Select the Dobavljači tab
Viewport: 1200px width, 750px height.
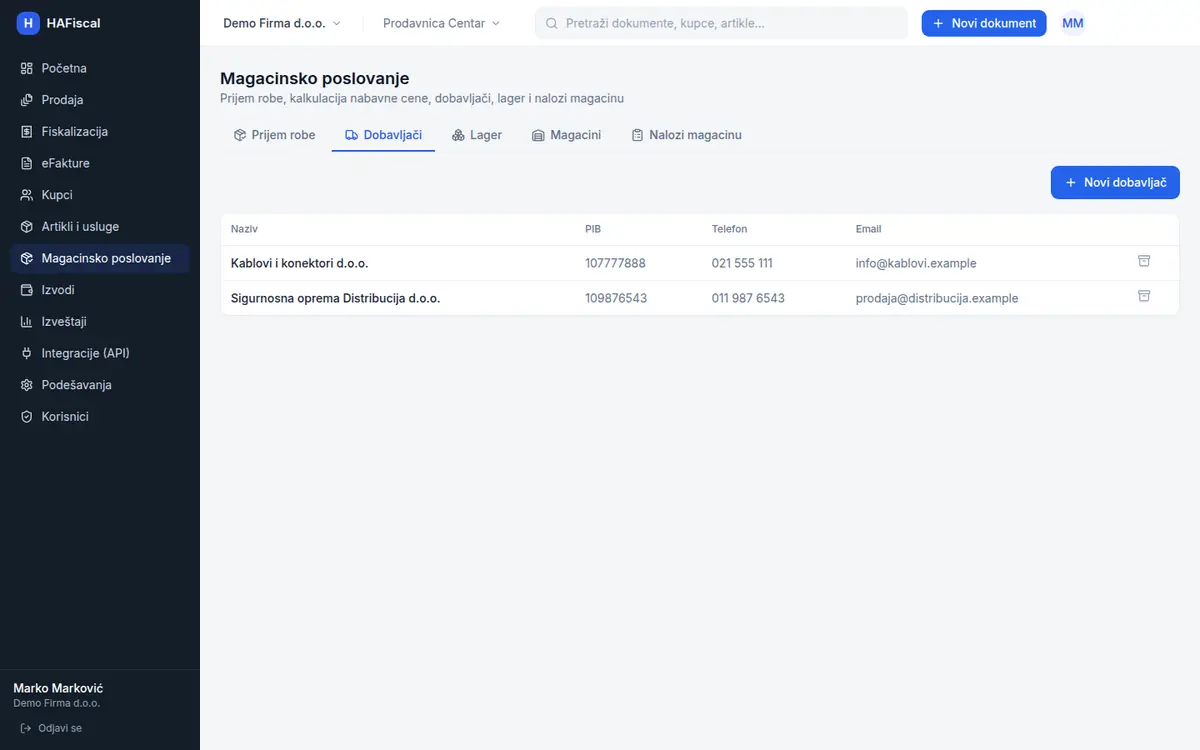383,135
